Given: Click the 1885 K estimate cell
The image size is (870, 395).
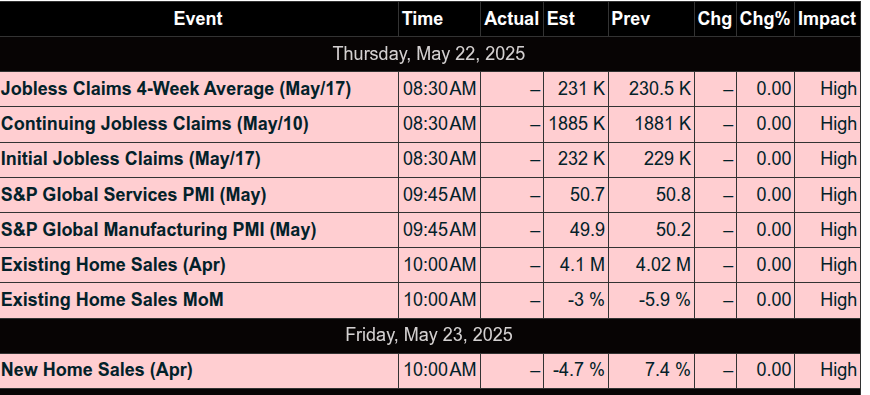Looking at the screenshot, I should (576, 124).
